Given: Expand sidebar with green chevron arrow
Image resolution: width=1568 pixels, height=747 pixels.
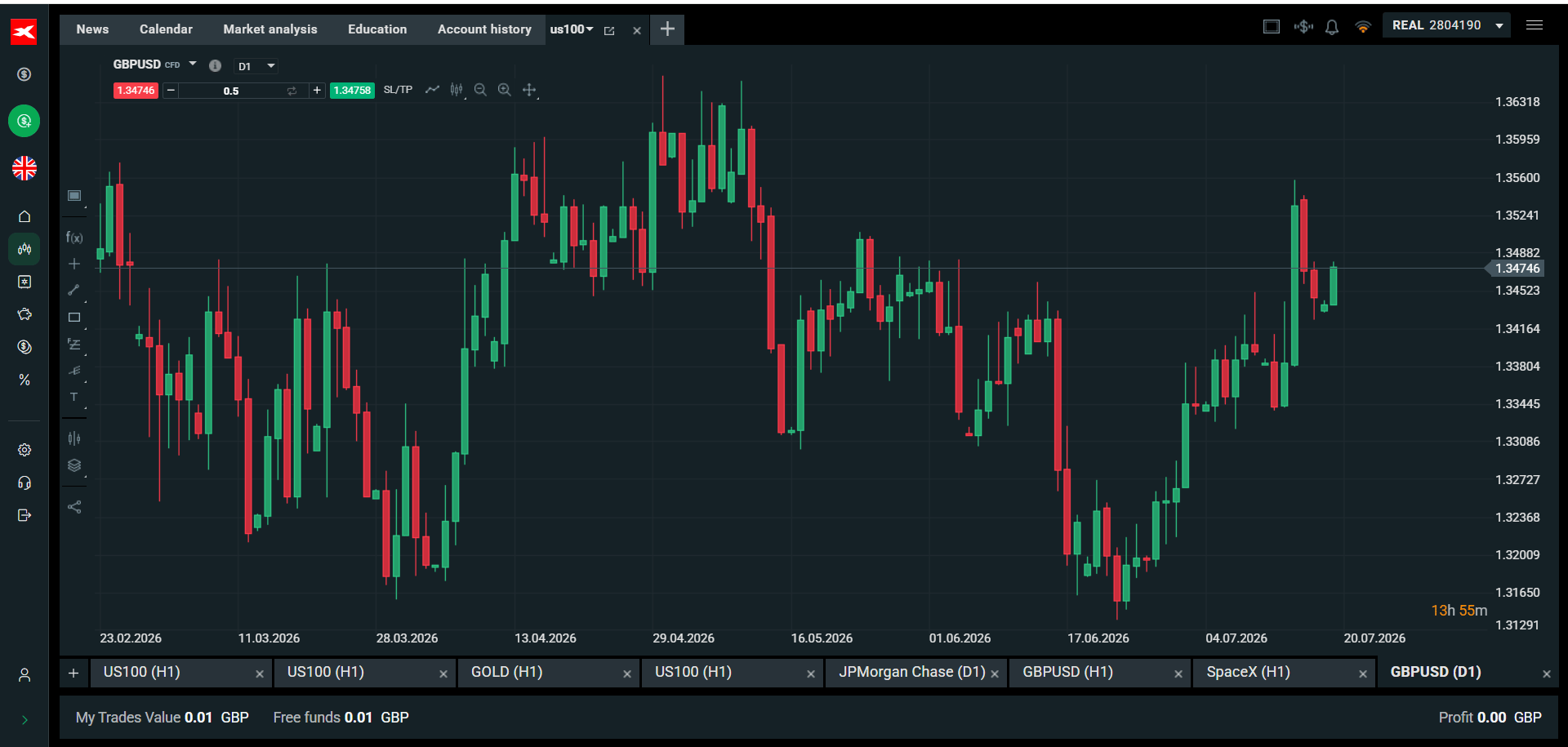Looking at the screenshot, I should pos(24,720).
